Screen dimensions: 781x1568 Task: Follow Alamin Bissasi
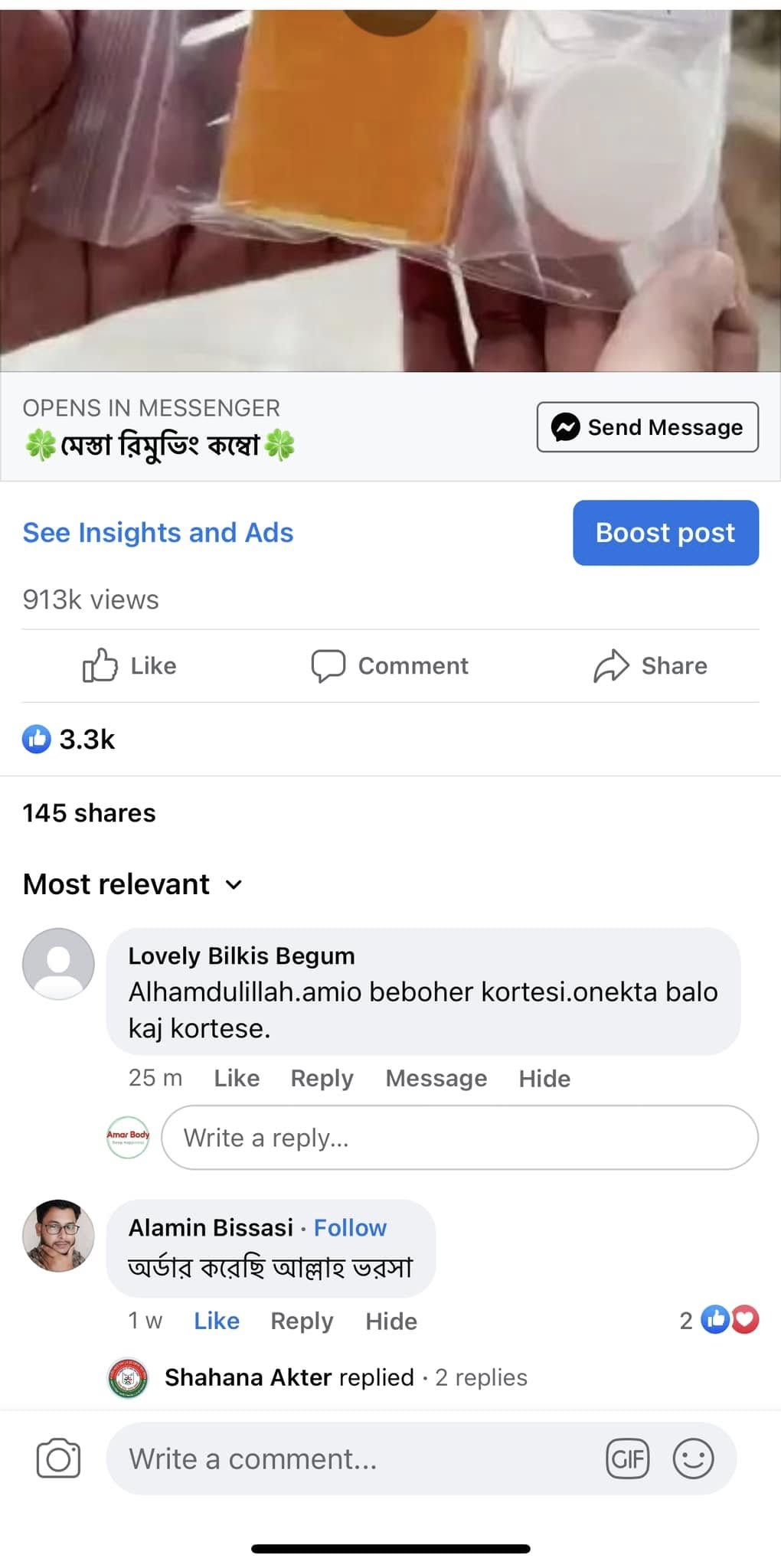pyautogui.click(x=350, y=1227)
